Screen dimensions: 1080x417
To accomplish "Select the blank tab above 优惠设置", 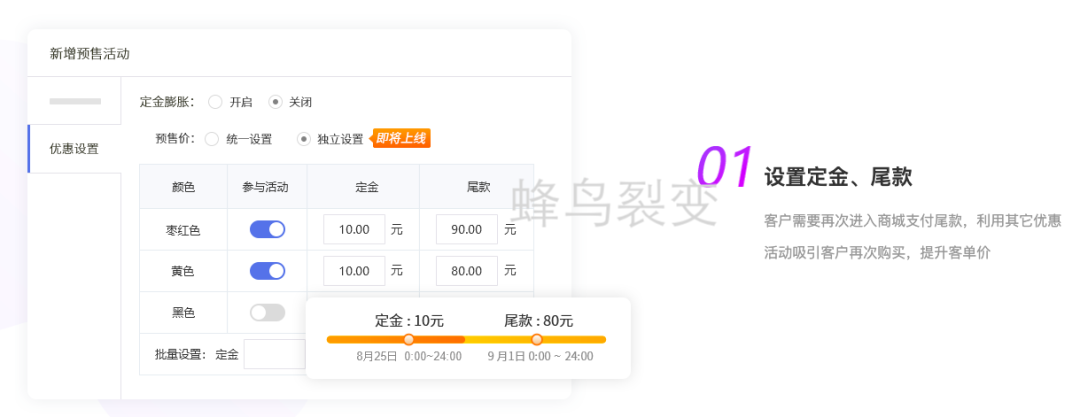I will pos(75,101).
